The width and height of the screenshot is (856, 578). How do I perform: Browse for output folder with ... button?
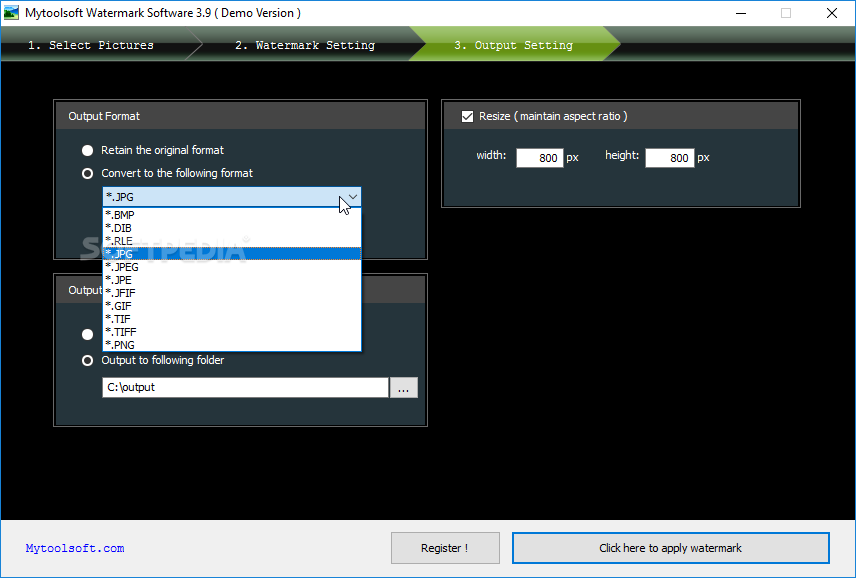pyautogui.click(x=404, y=388)
